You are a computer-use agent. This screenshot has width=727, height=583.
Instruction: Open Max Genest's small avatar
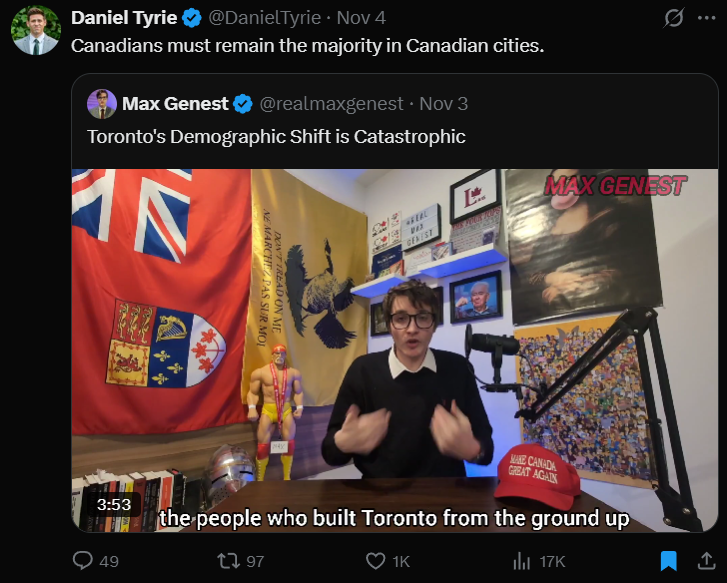pyautogui.click(x=102, y=104)
